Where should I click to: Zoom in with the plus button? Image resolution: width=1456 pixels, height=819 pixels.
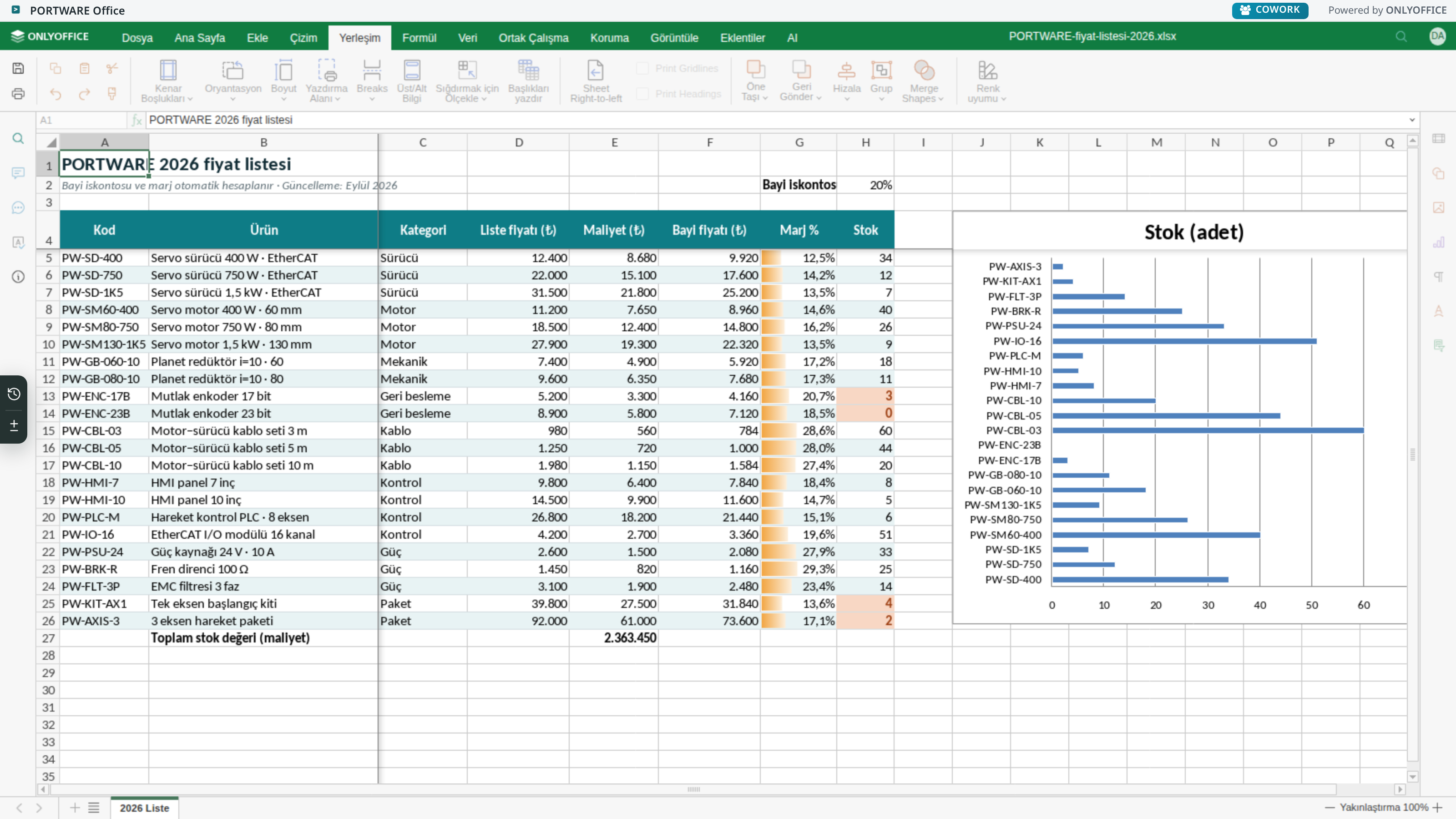coord(1438,808)
